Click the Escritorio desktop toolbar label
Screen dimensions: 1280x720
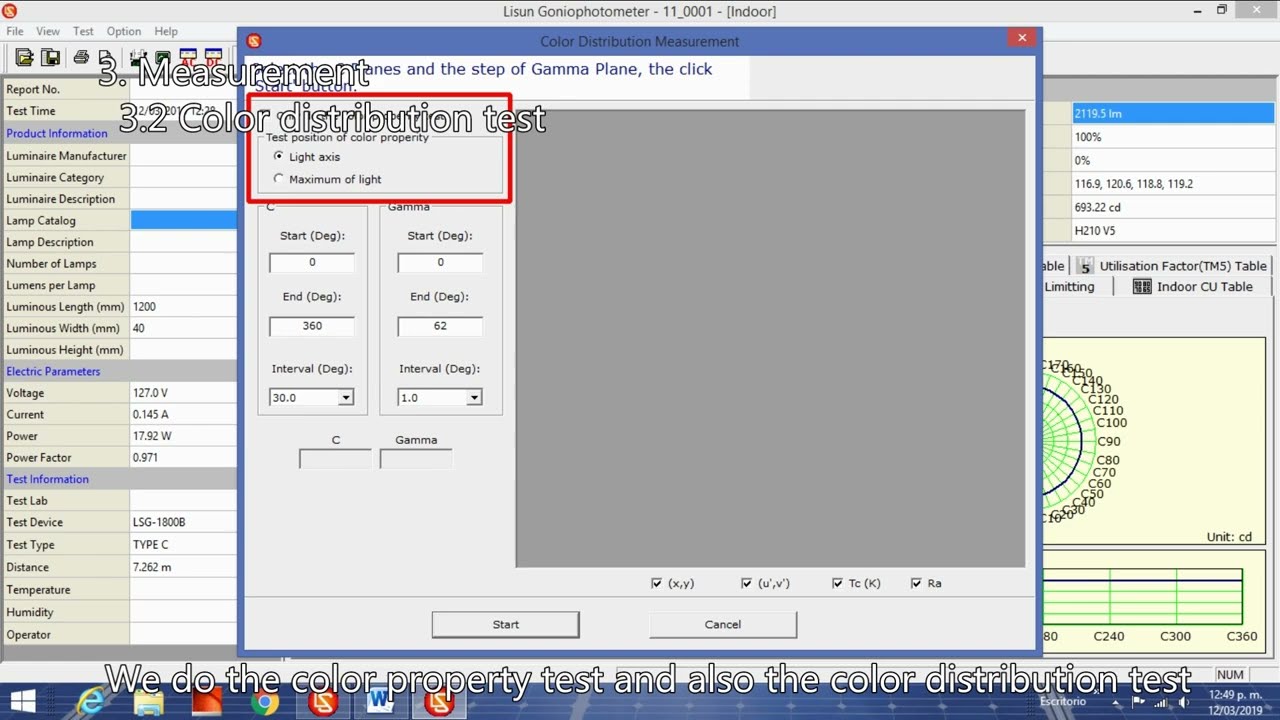pos(1062,702)
